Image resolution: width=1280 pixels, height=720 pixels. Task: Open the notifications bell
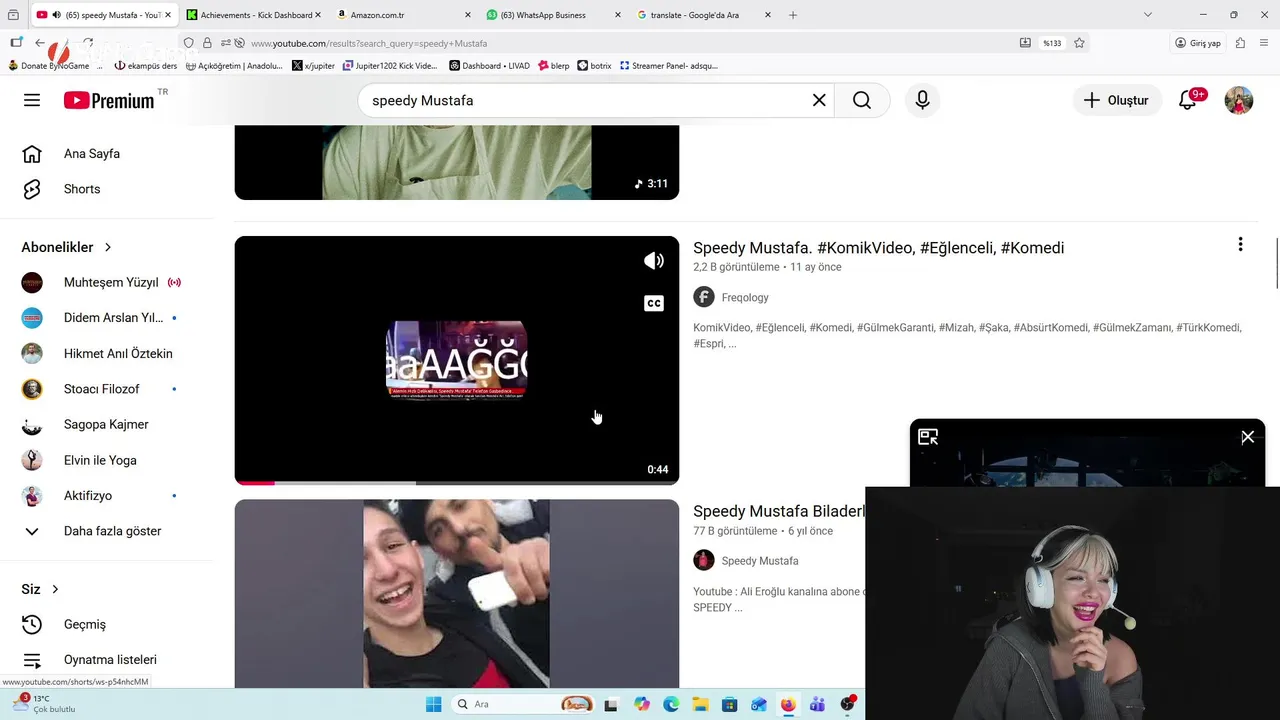click(x=1188, y=100)
